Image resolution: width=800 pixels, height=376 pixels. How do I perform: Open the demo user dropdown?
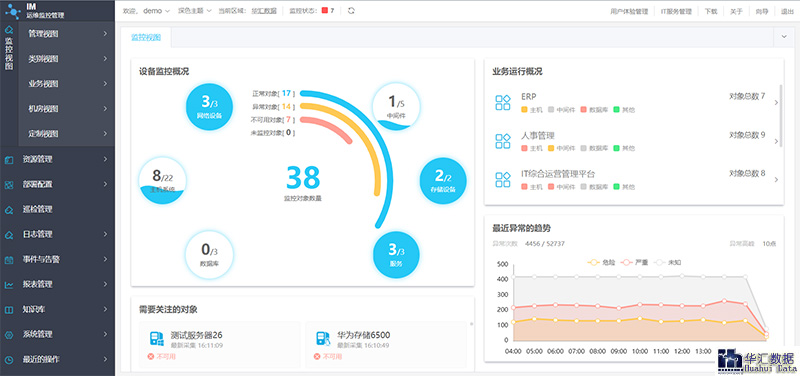(156, 11)
